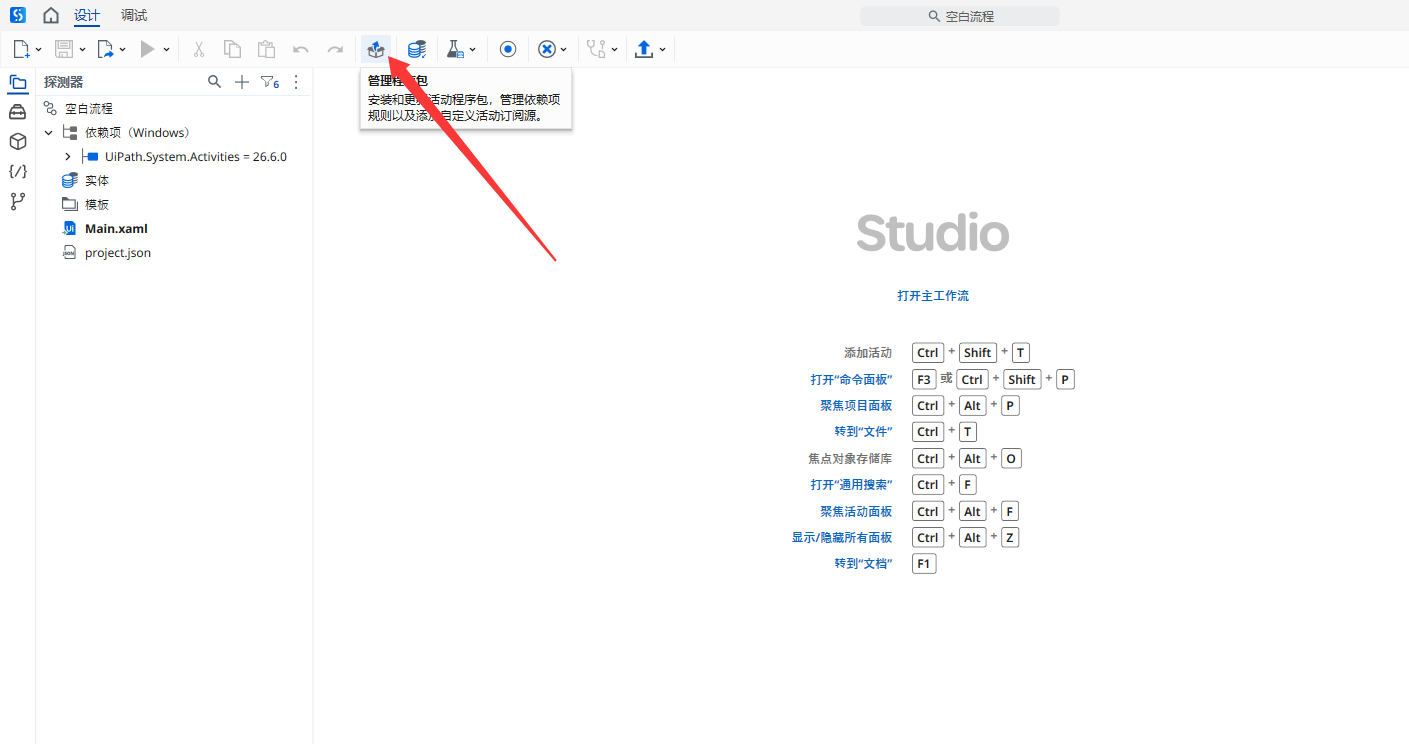Click the New file toolbar icon
Screen dimensions: 1409x744
tap(22, 49)
